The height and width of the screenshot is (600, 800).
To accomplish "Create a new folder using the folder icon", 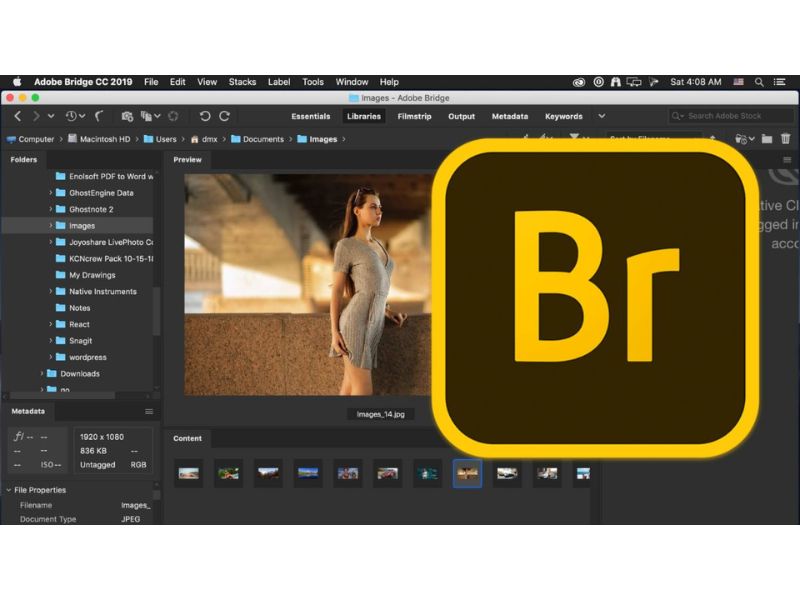I will [767, 138].
